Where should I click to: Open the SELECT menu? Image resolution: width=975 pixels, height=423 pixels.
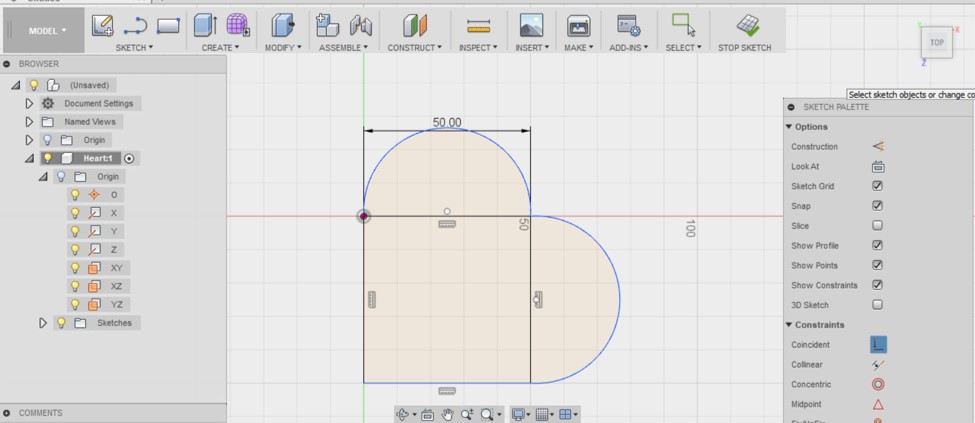click(x=683, y=47)
